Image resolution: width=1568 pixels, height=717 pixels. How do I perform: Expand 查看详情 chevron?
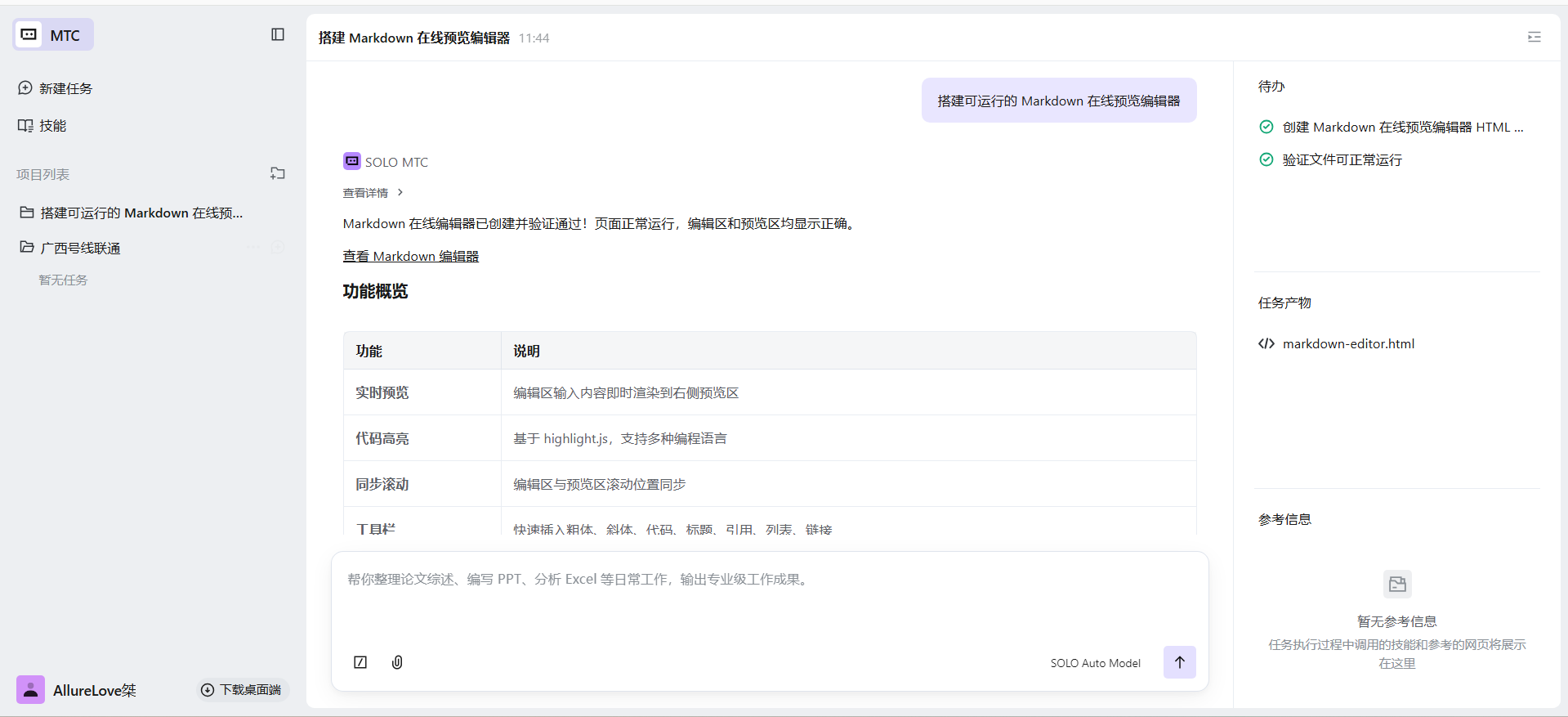pyautogui.click(x=400, y=193)
